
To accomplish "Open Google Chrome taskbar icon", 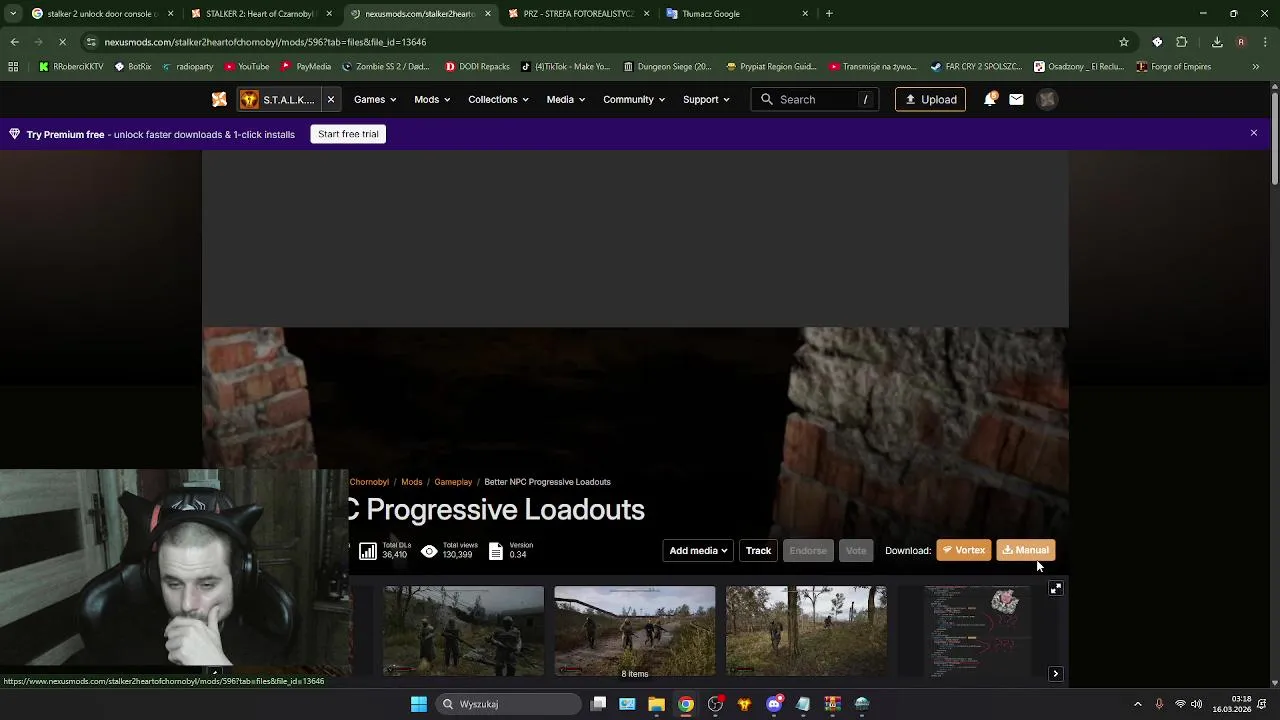I will click(x=686, y=704).
